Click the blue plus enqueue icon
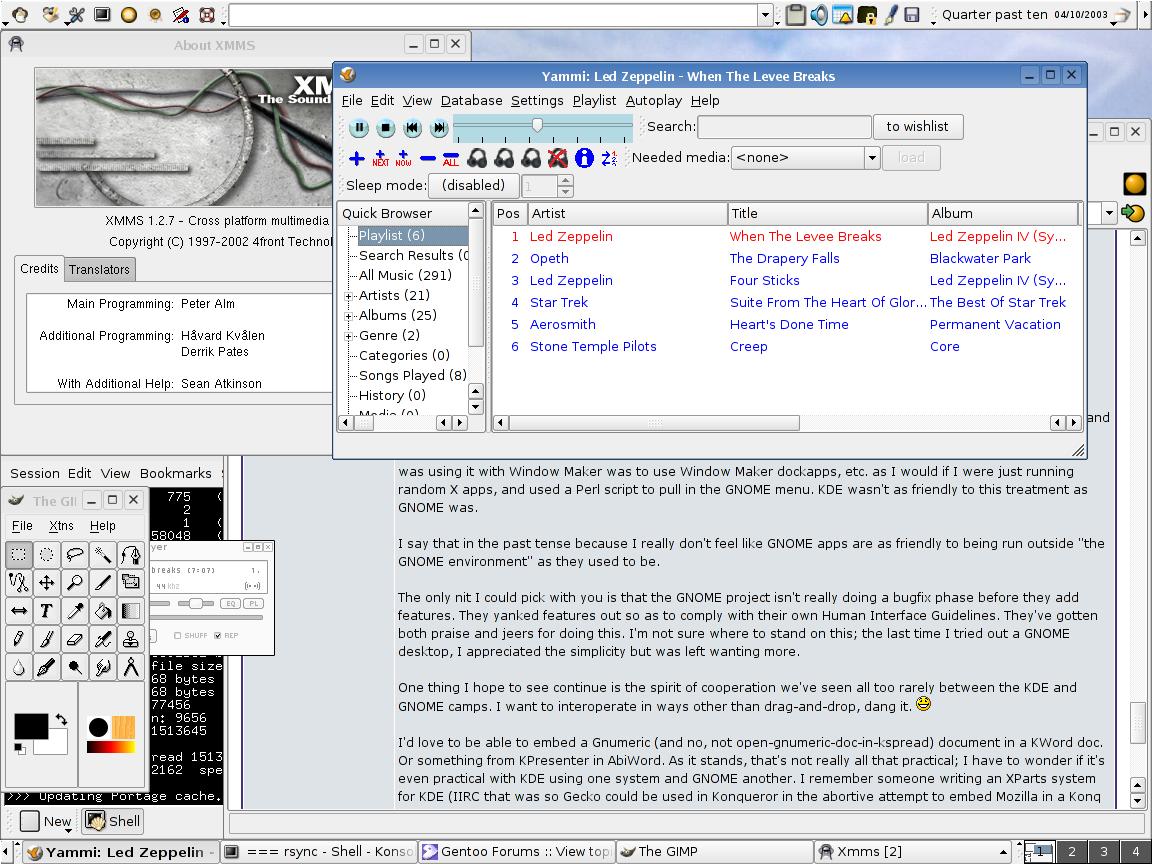Image resolution: width=1152 pixels, height=864 pixels. [x=356, y=158]
